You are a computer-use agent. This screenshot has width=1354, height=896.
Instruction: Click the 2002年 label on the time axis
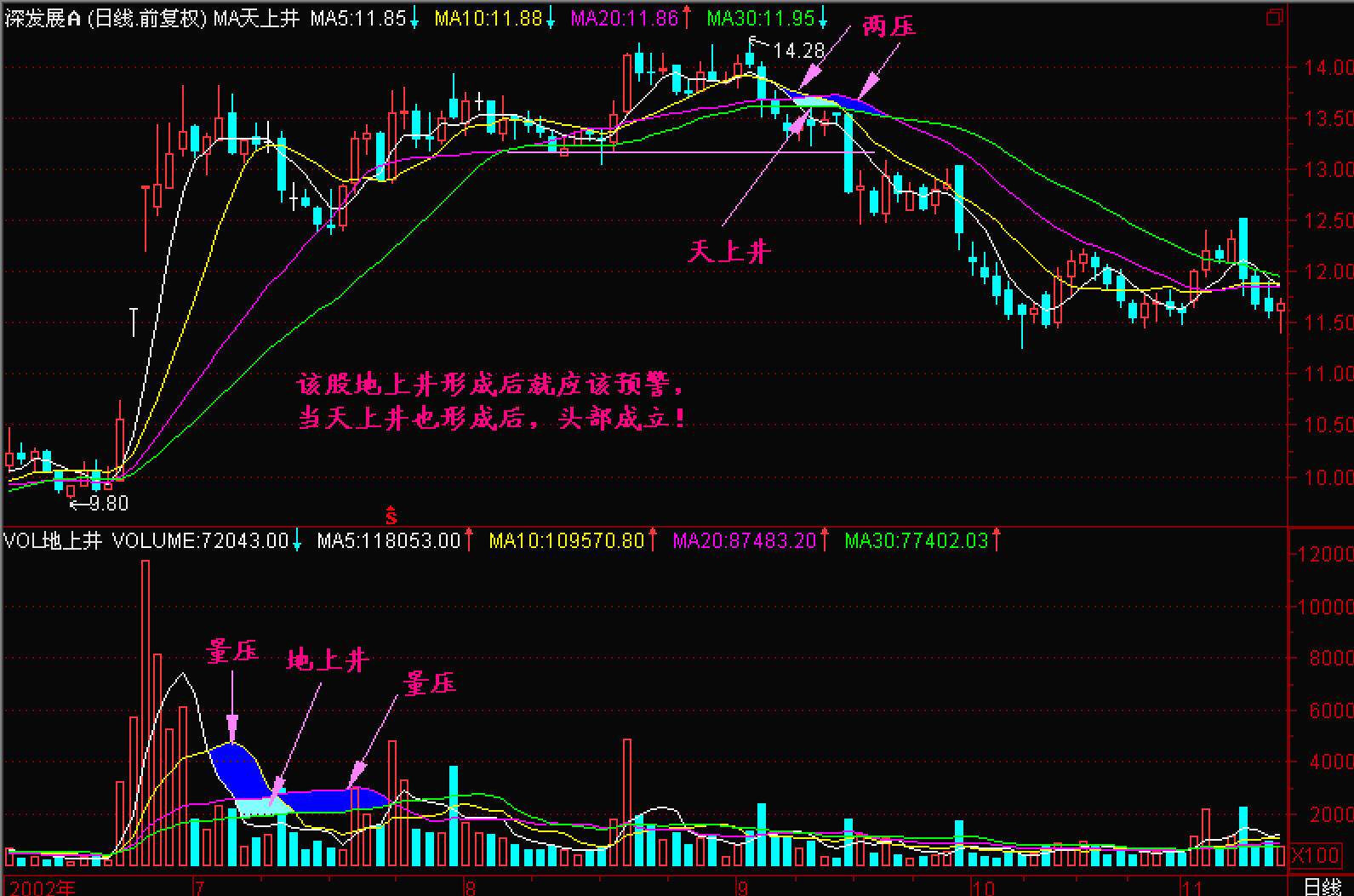(40, 887)
